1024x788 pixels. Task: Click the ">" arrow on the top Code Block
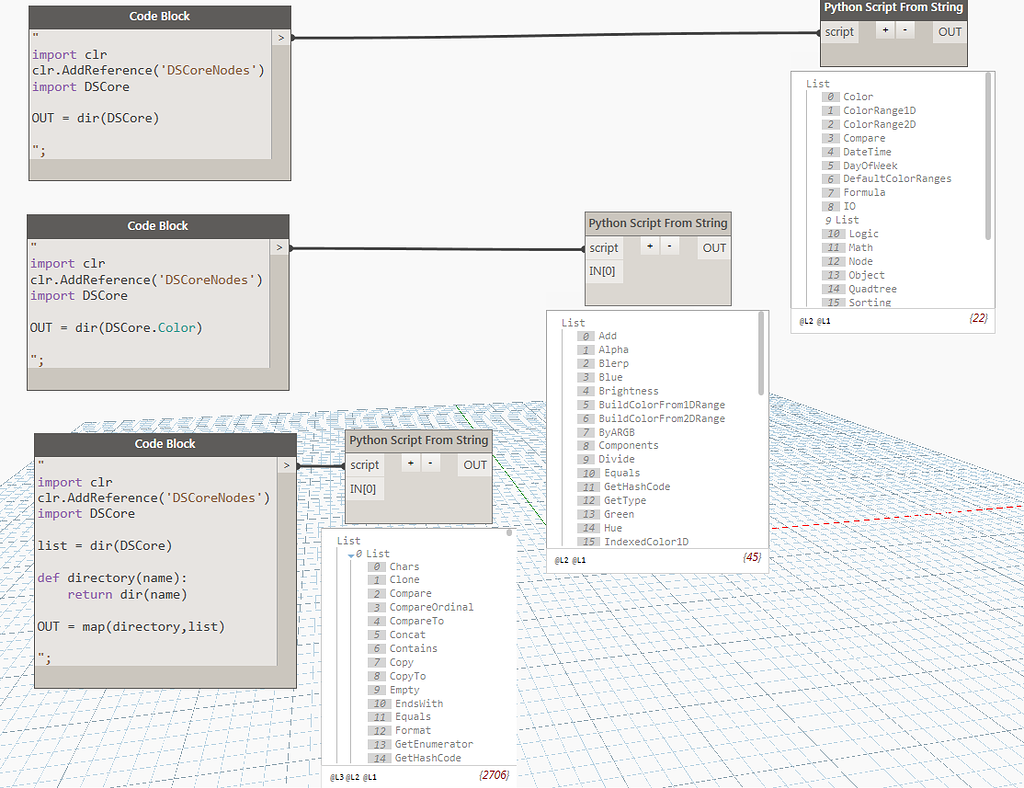(x=281, y=37)
